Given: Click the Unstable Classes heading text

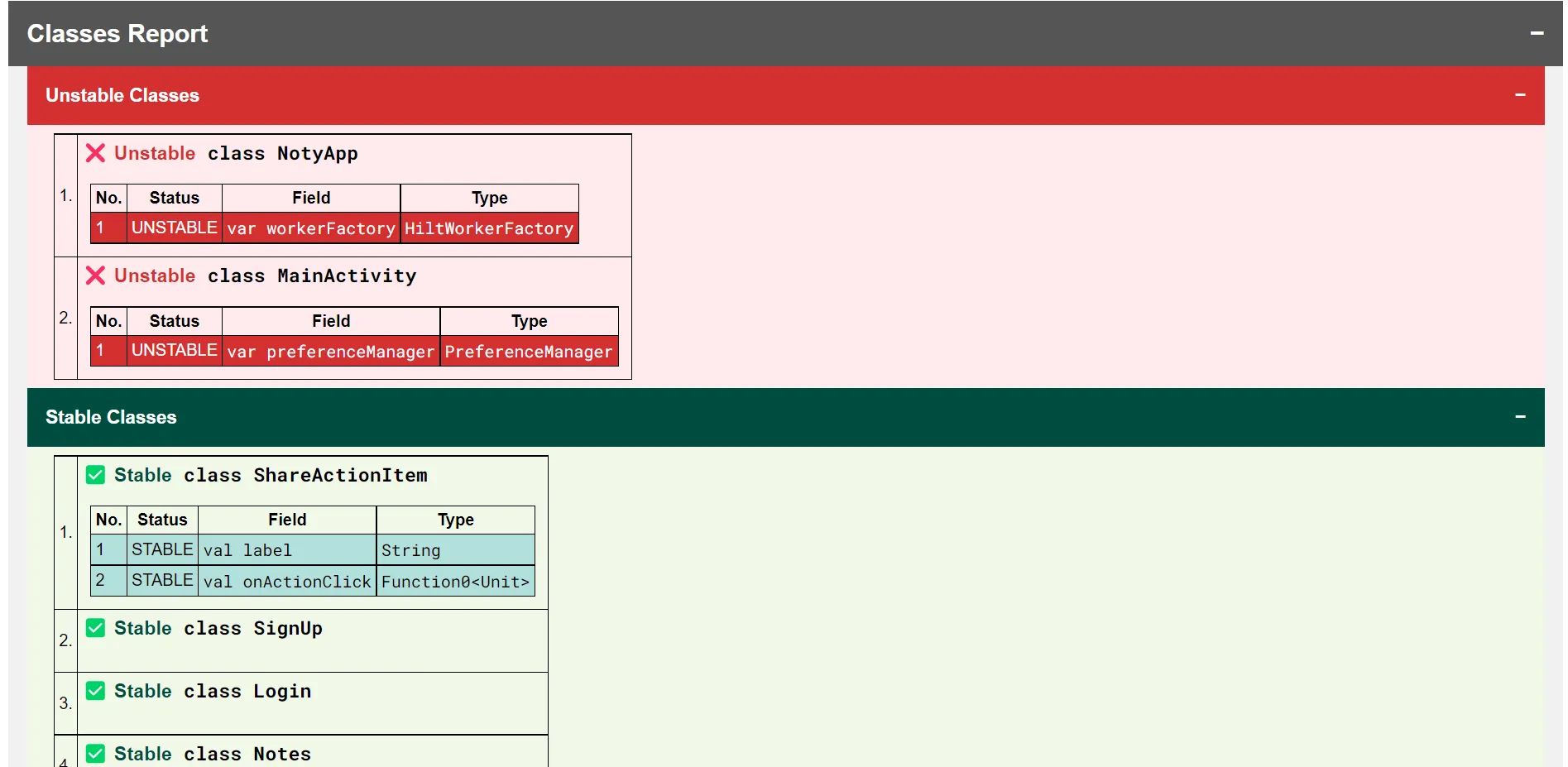Looking at the screenshot, I should 122,95.
